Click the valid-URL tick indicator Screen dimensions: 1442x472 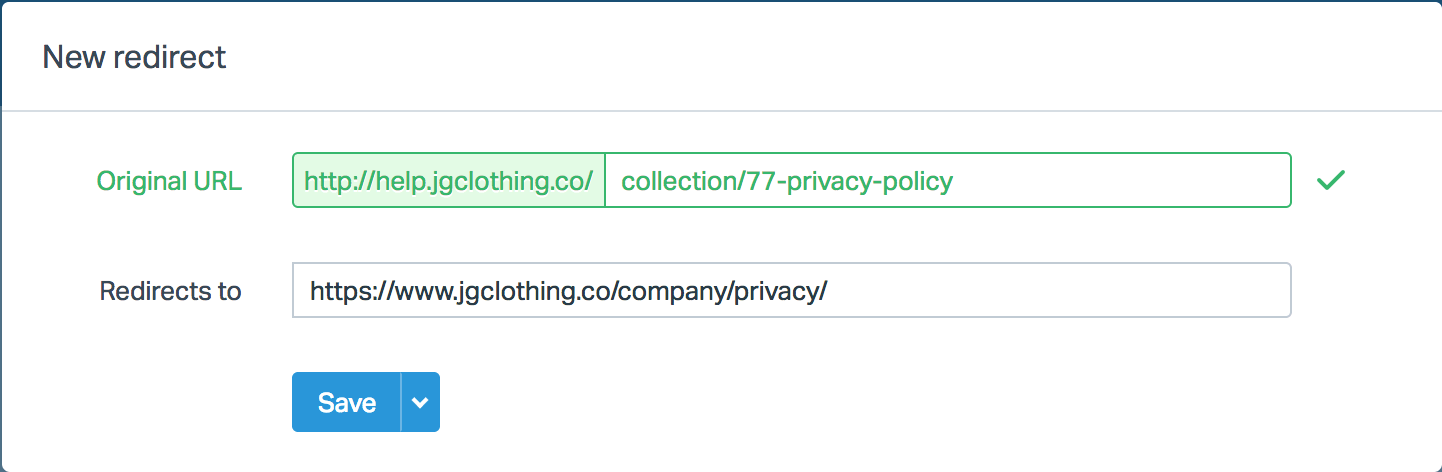coord(1330,180)
